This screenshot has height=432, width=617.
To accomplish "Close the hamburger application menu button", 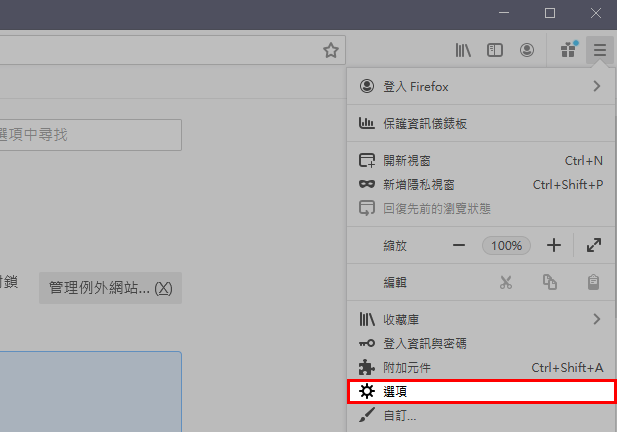I will (x=600, y=50).
